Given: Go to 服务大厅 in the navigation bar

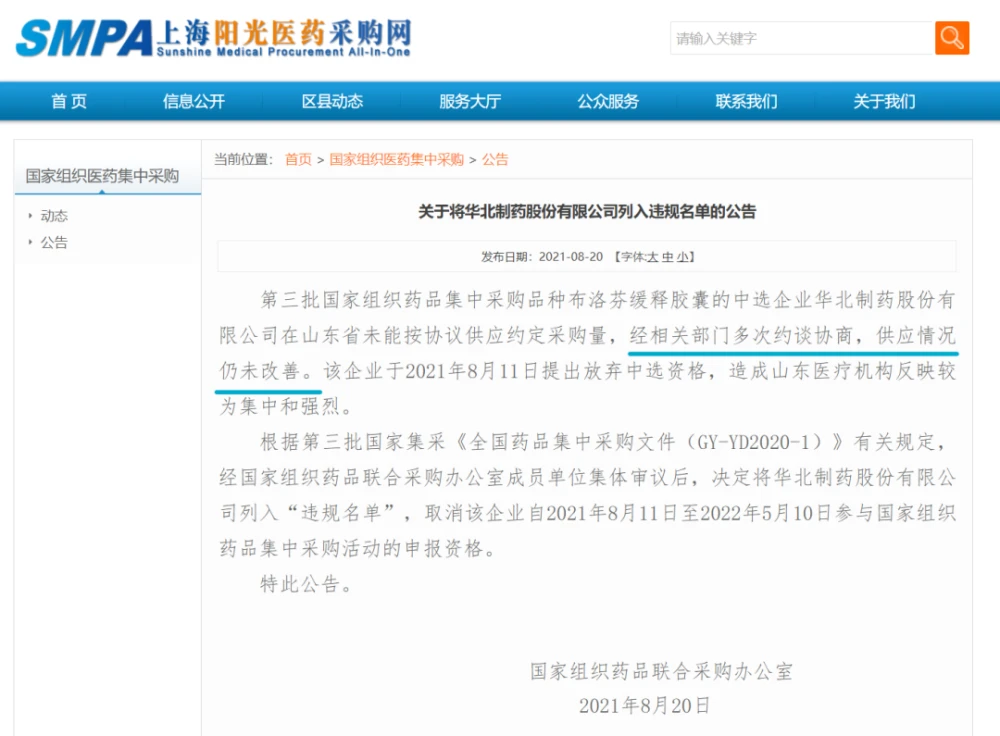Looking at the screenshot, I should tap(470, 101).
